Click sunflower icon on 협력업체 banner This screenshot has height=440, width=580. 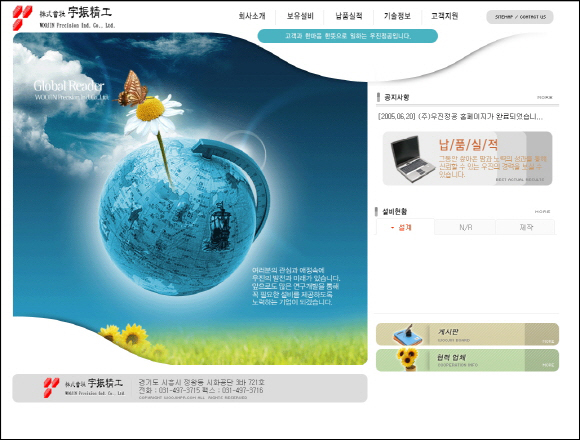coord(407,359)
